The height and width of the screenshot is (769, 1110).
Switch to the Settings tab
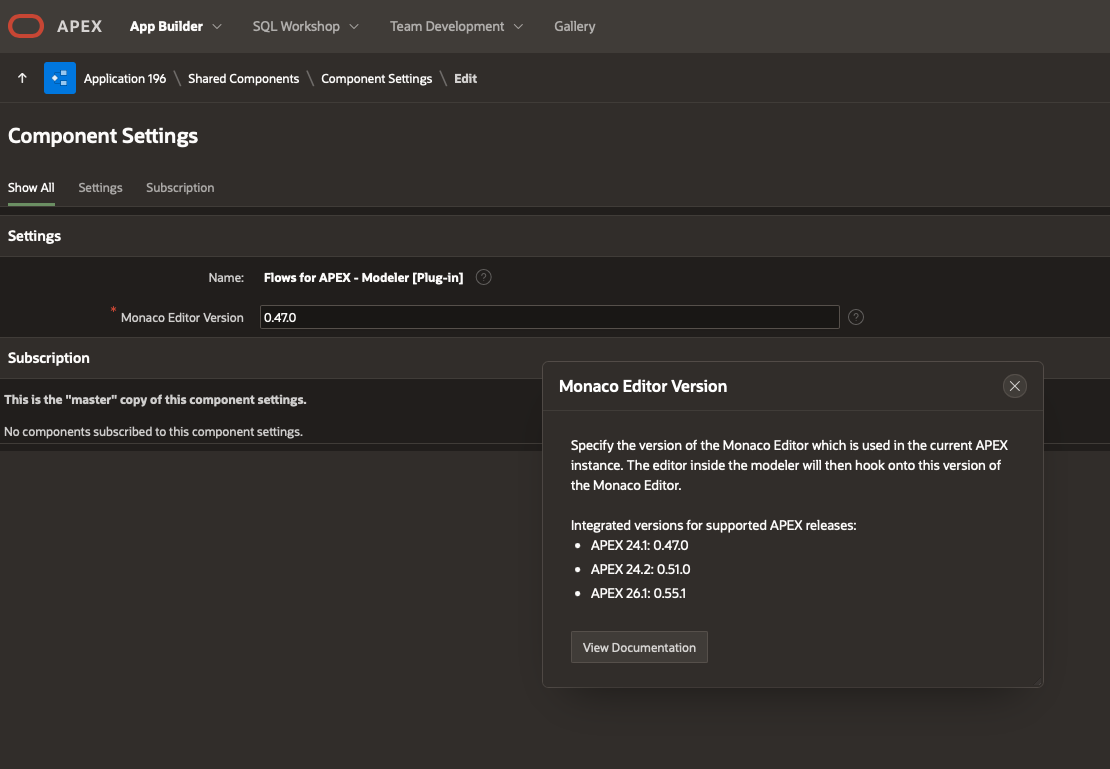click(x=100, y=188)
